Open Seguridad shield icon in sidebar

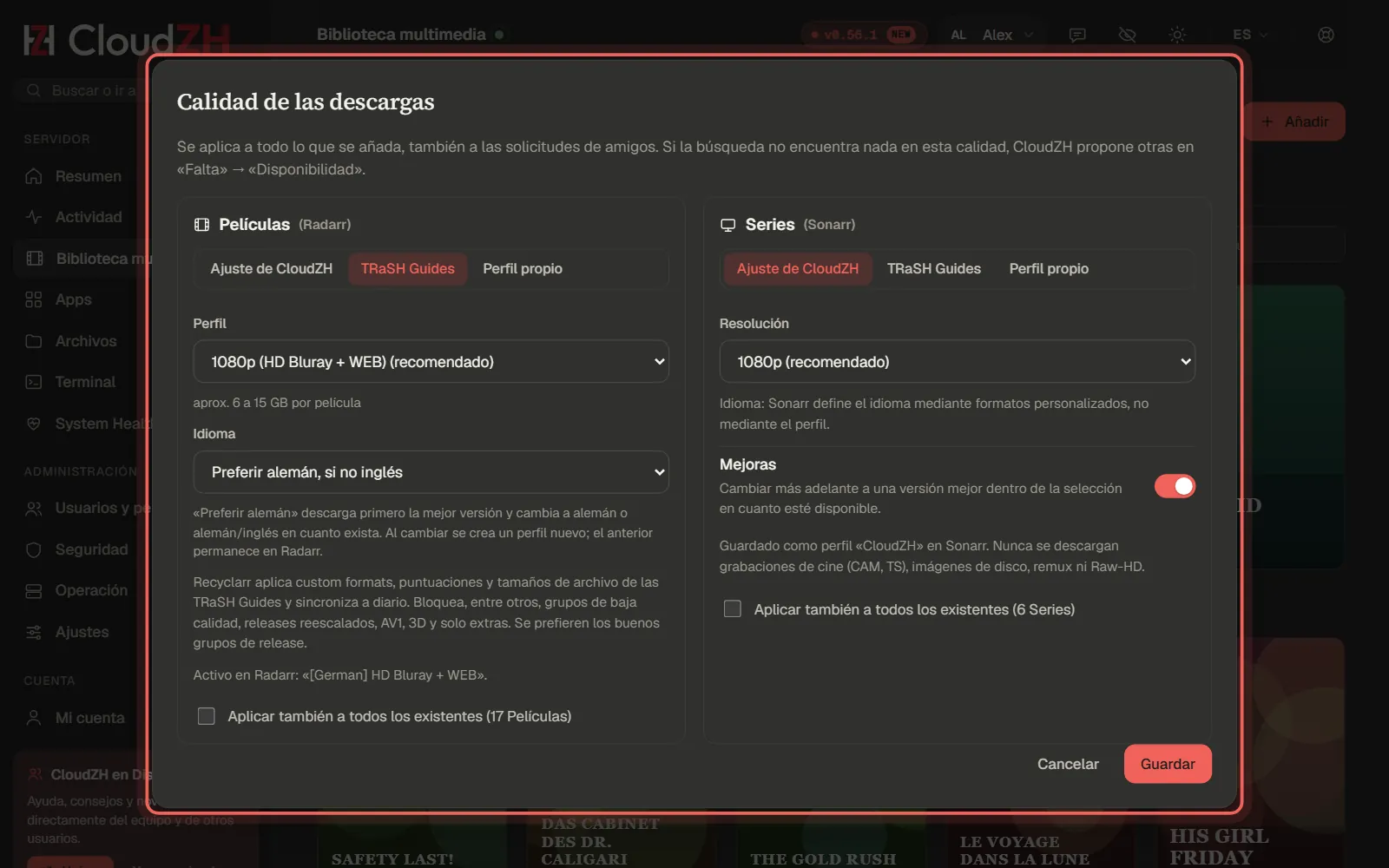click(x=34, y=549)
